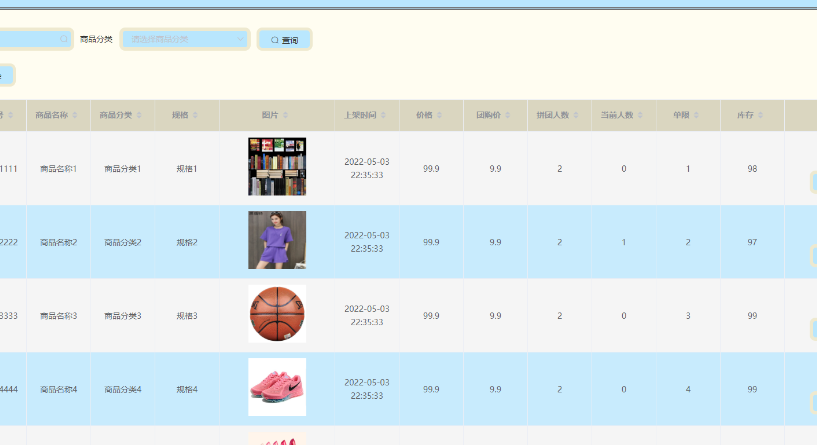Click the 当前人数 column header text
817x445 pixels.
pyautogui.click(x=617, y=115)
